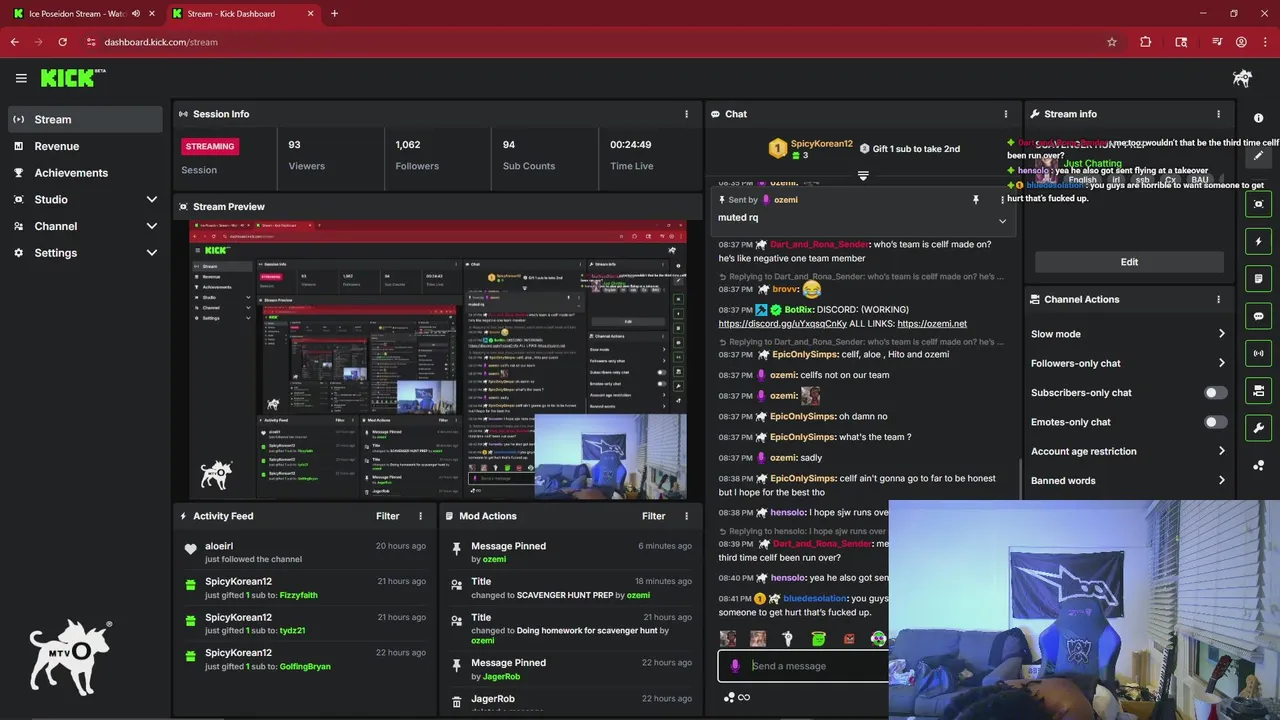The height and width of the screenshot is (720, 1280).
Task: Click Edit button in Stream info
Action: (1129, 262)
